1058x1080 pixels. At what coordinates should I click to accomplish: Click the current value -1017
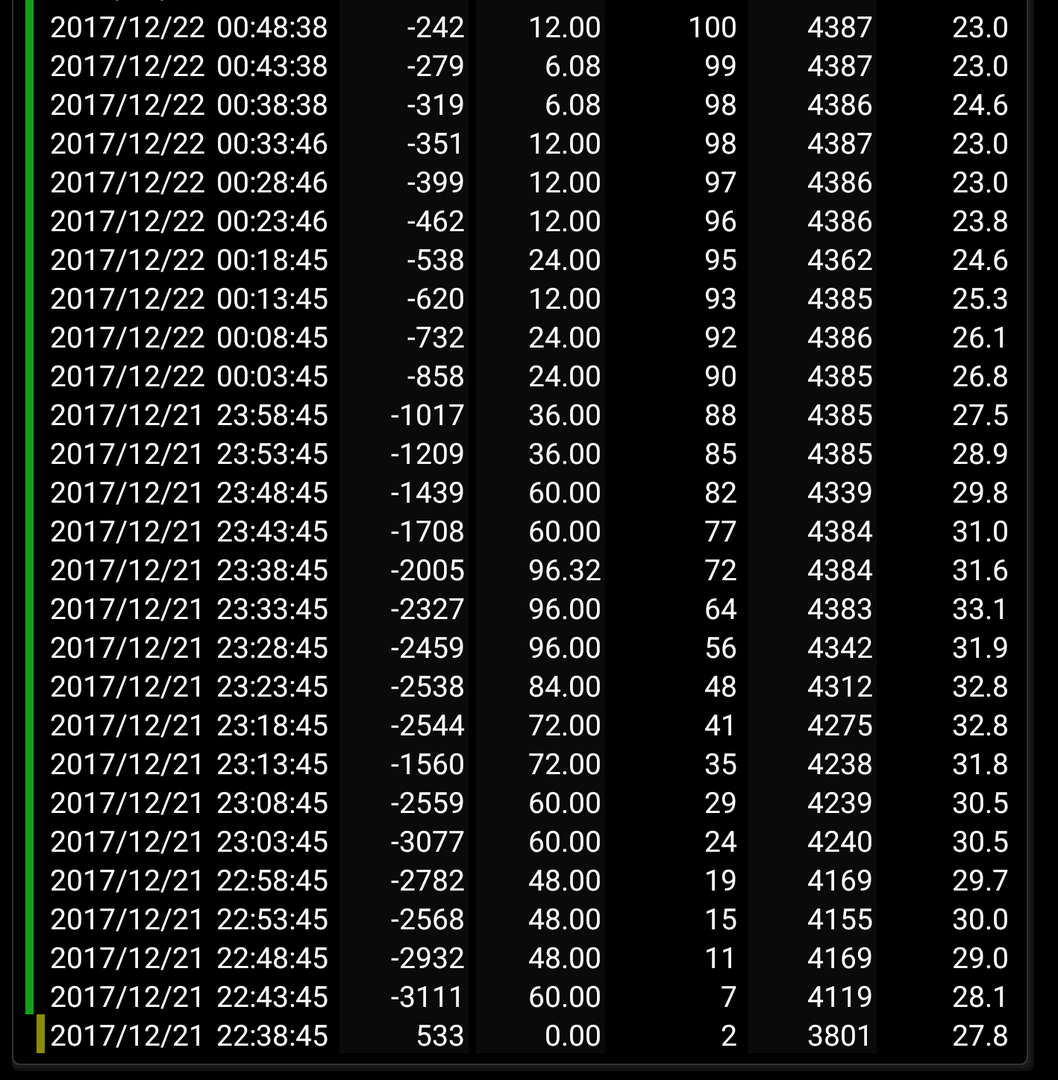[x=428, y=415]
